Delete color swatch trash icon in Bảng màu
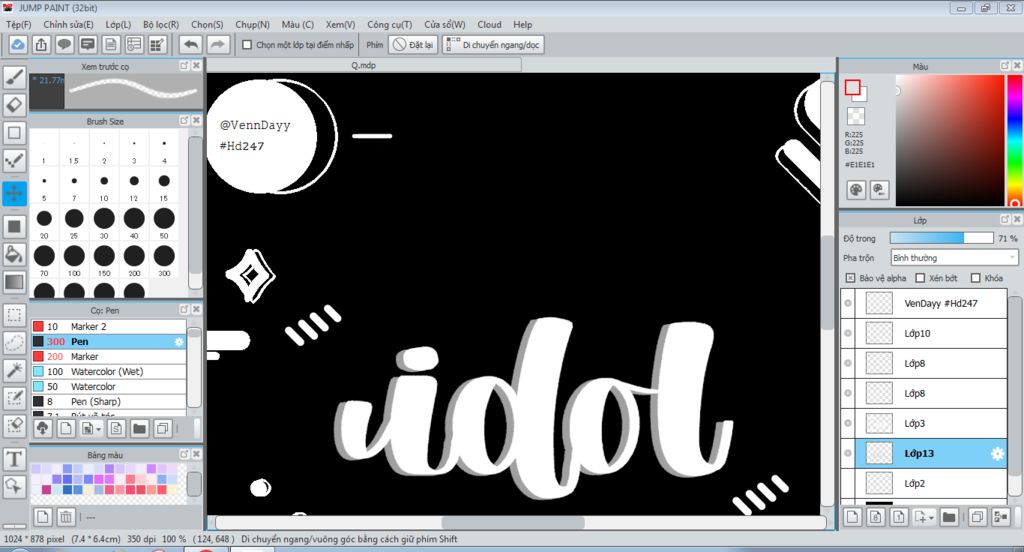 66,517
